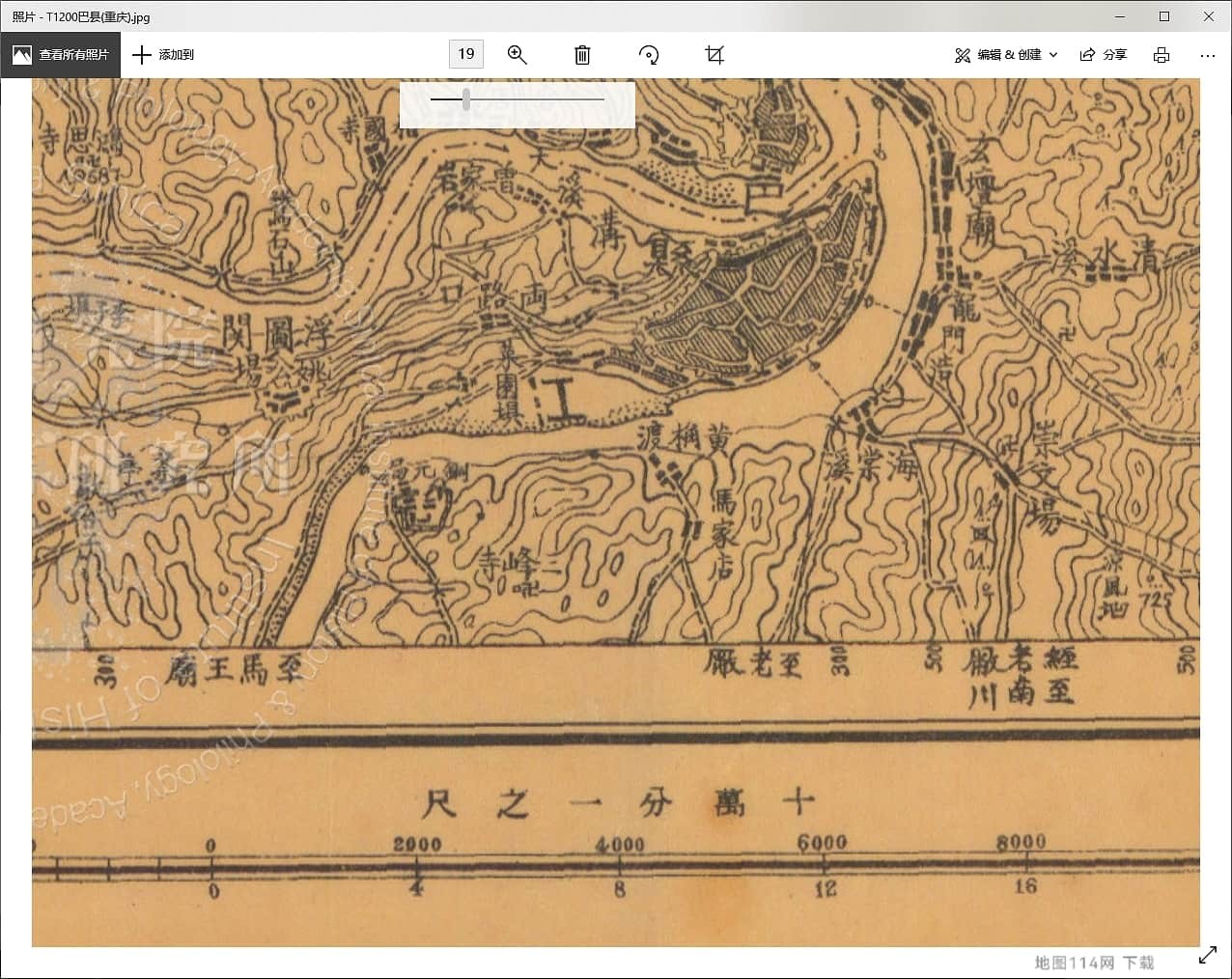This screenshot has height=979, width=1232.
Task: Open 查看所有照片 (see all photos)
Action: point(60,55)
